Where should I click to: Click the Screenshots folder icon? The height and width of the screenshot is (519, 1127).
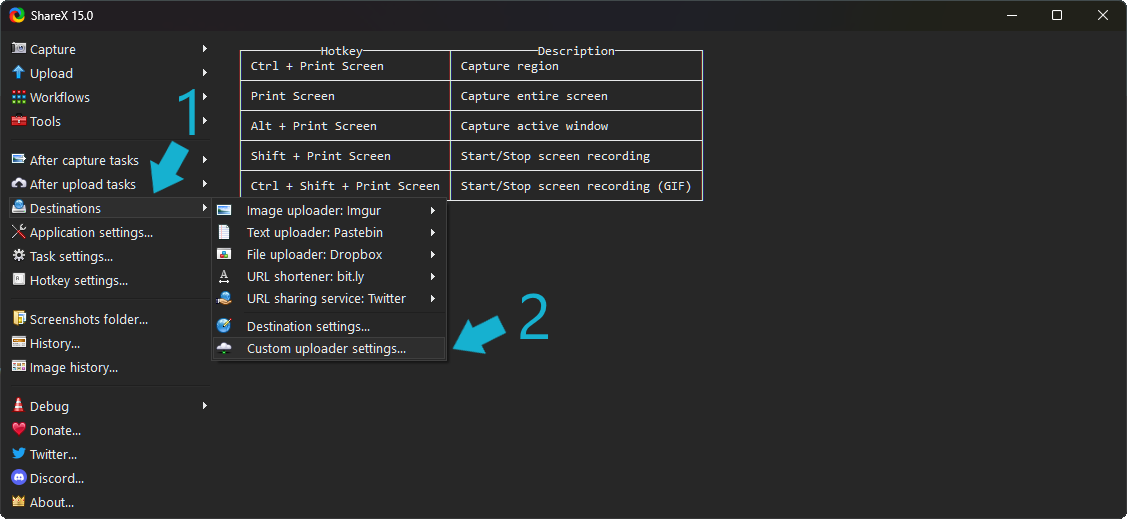(19, 318)
